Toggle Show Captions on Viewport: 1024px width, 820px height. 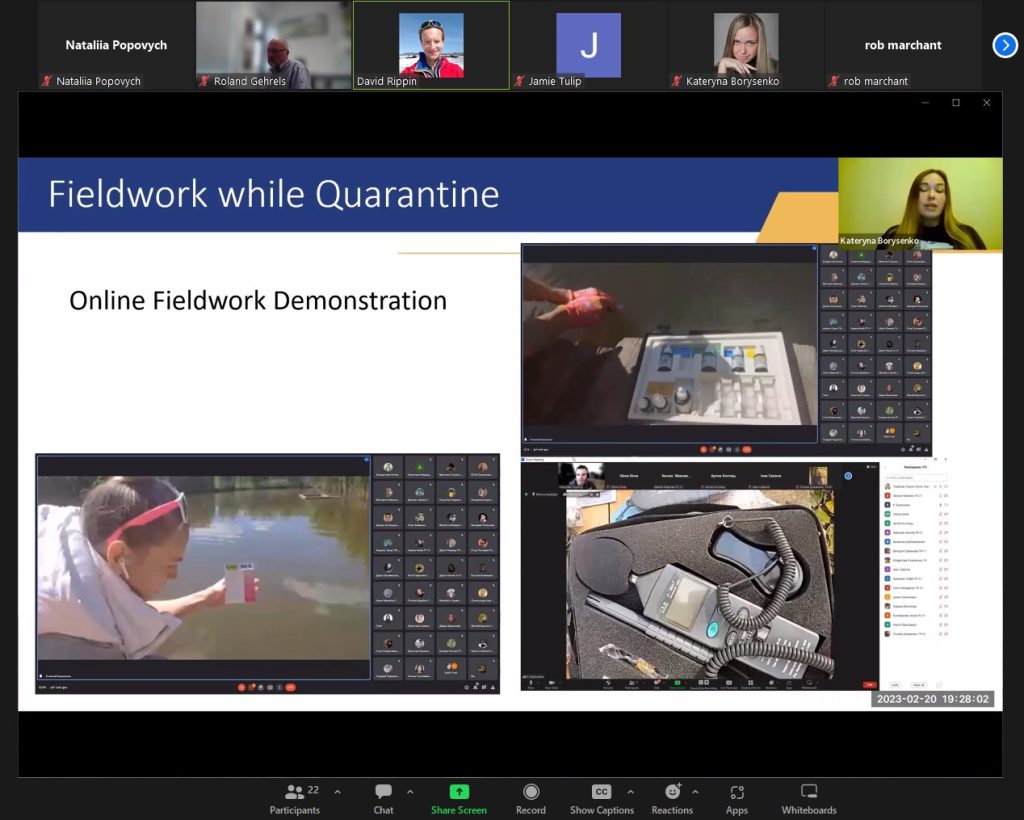pyautogui.click(x=601, y=798)
